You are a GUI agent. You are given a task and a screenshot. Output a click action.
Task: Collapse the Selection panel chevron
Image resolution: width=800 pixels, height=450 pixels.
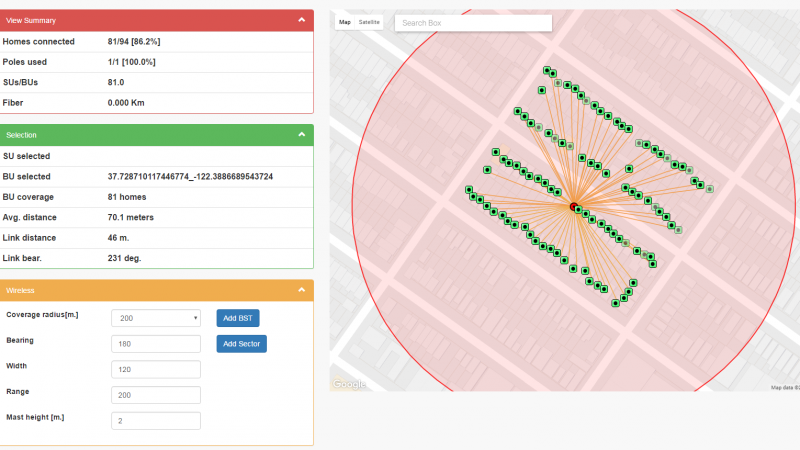click(302, 134)
